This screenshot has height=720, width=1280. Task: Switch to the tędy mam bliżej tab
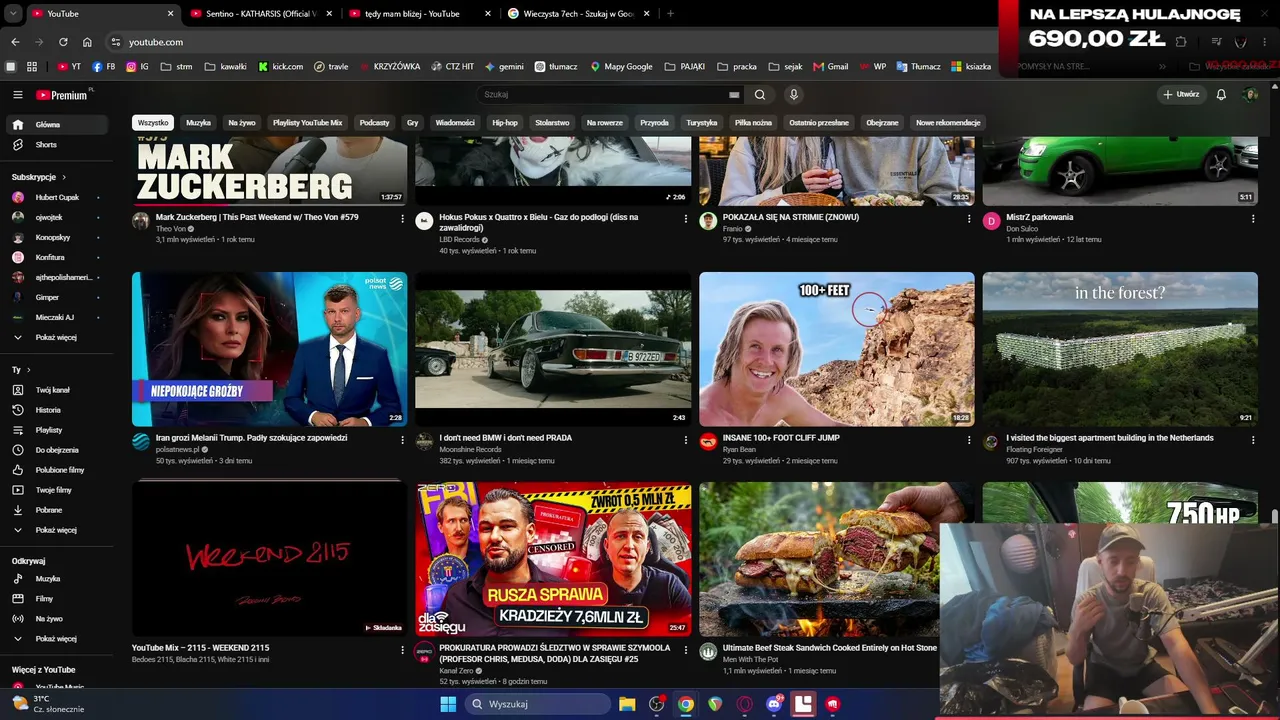418,14
